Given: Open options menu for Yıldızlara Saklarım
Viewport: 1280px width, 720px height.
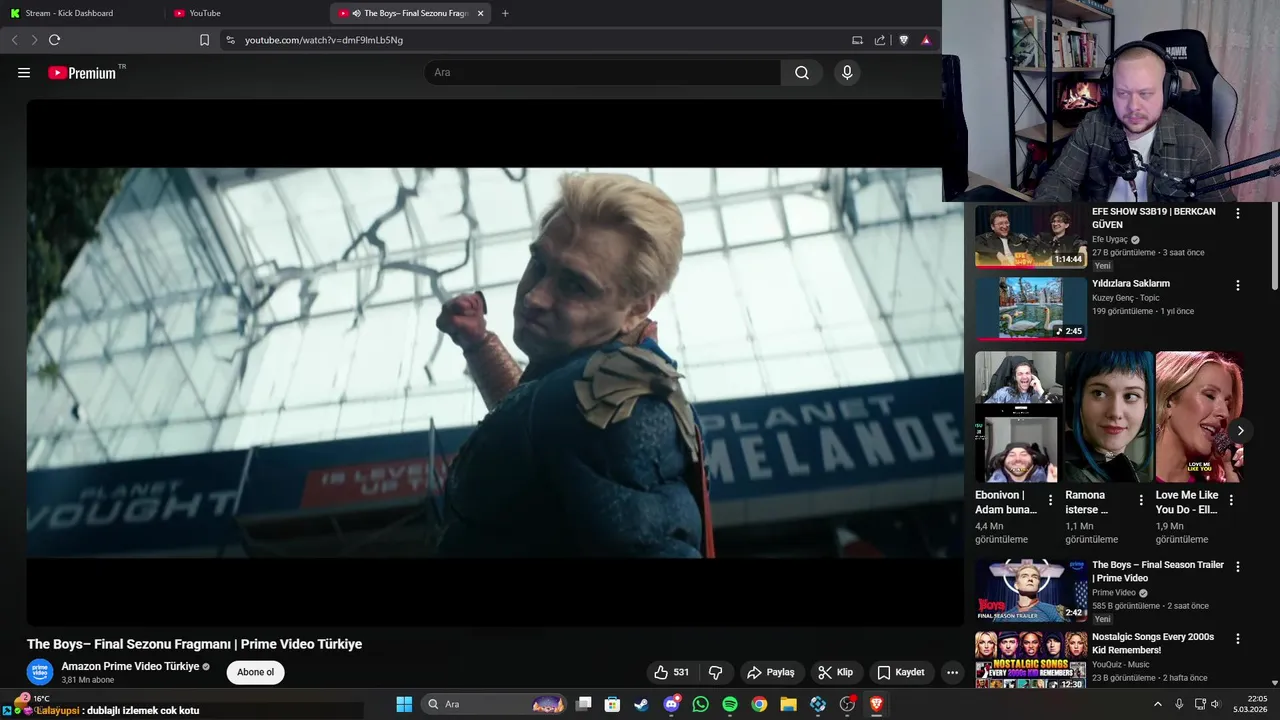Looking at the screenshot, I should 1238,285.
